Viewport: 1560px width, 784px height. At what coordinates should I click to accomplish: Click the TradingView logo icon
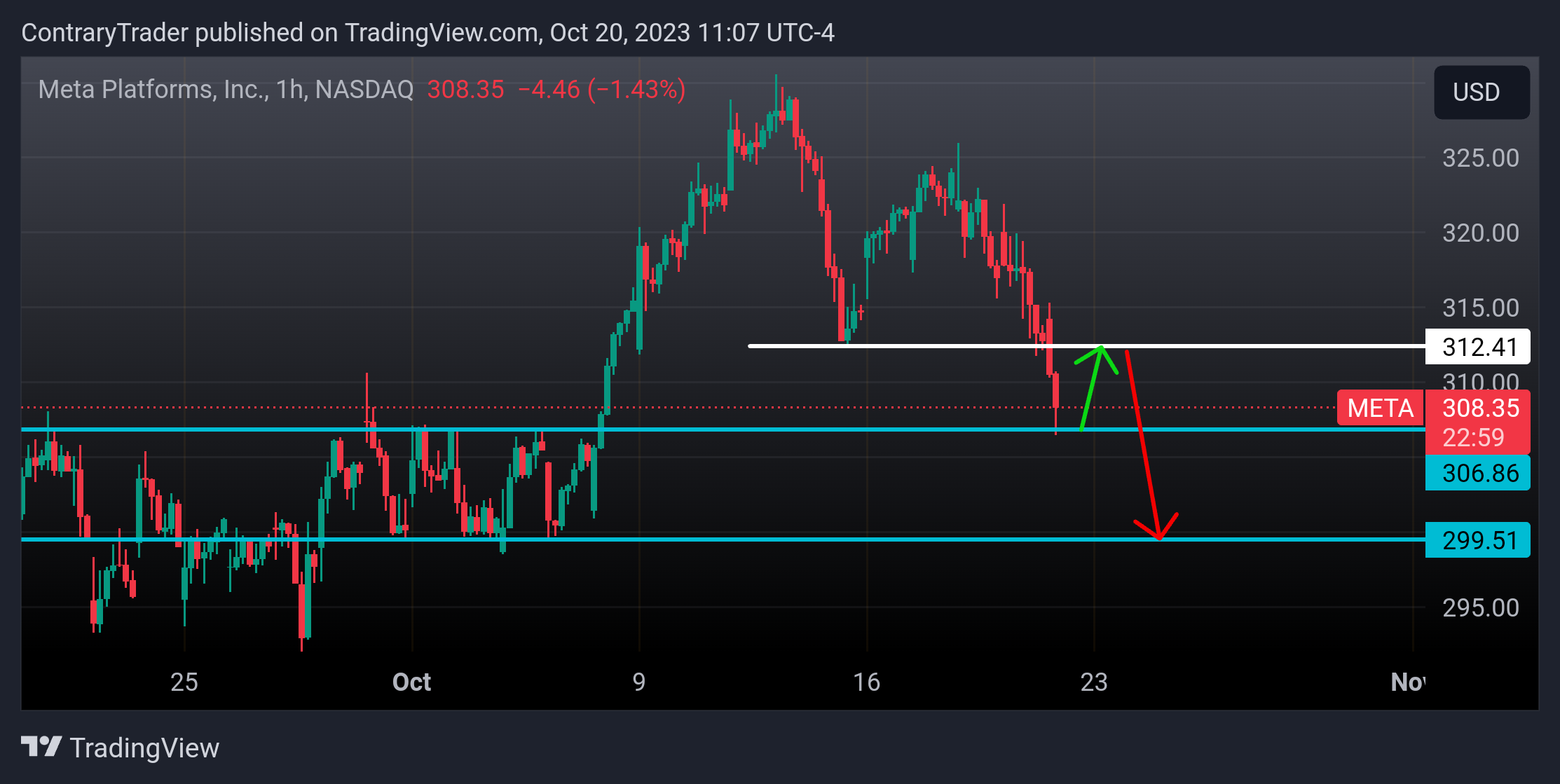(x=41, y=747)
